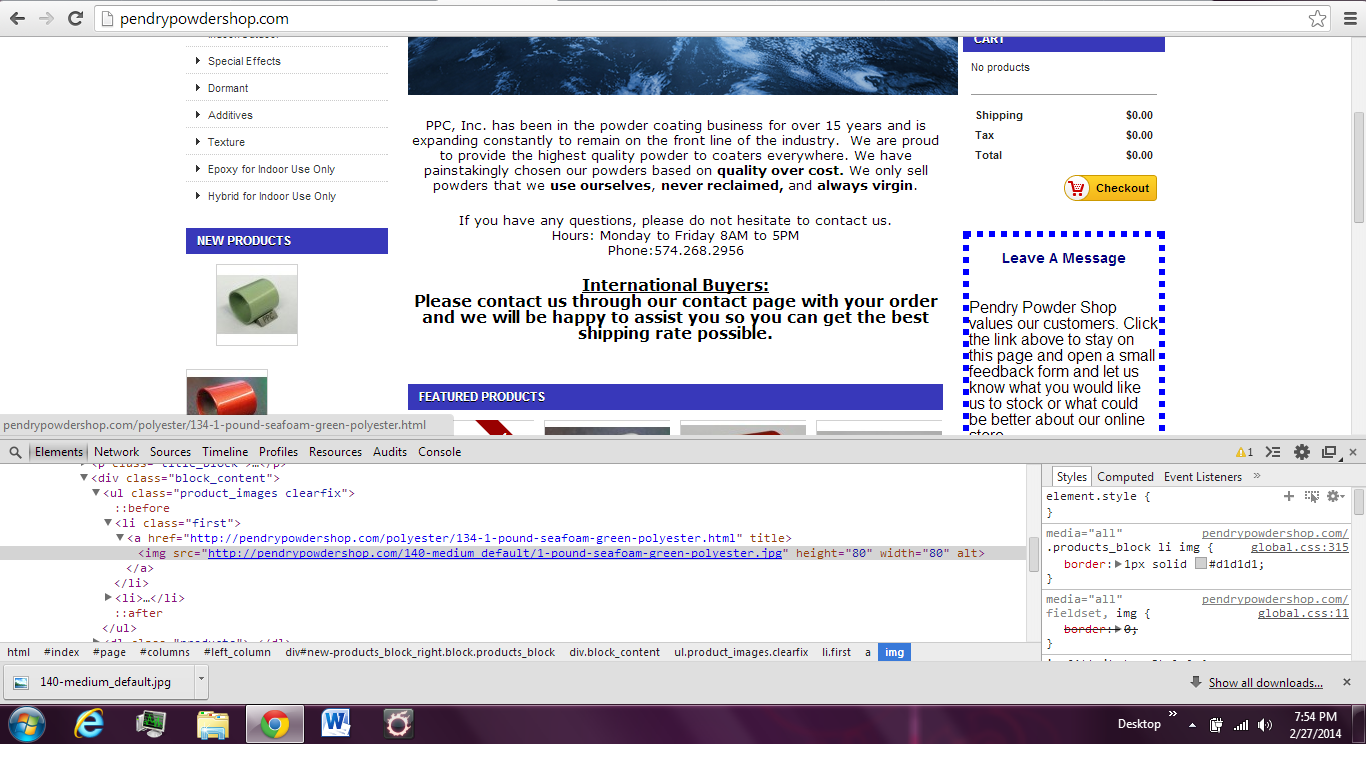Open the DevTools warning count indicator
The width and height of the screenshot is (1366, 768).
pos(1244,452)
